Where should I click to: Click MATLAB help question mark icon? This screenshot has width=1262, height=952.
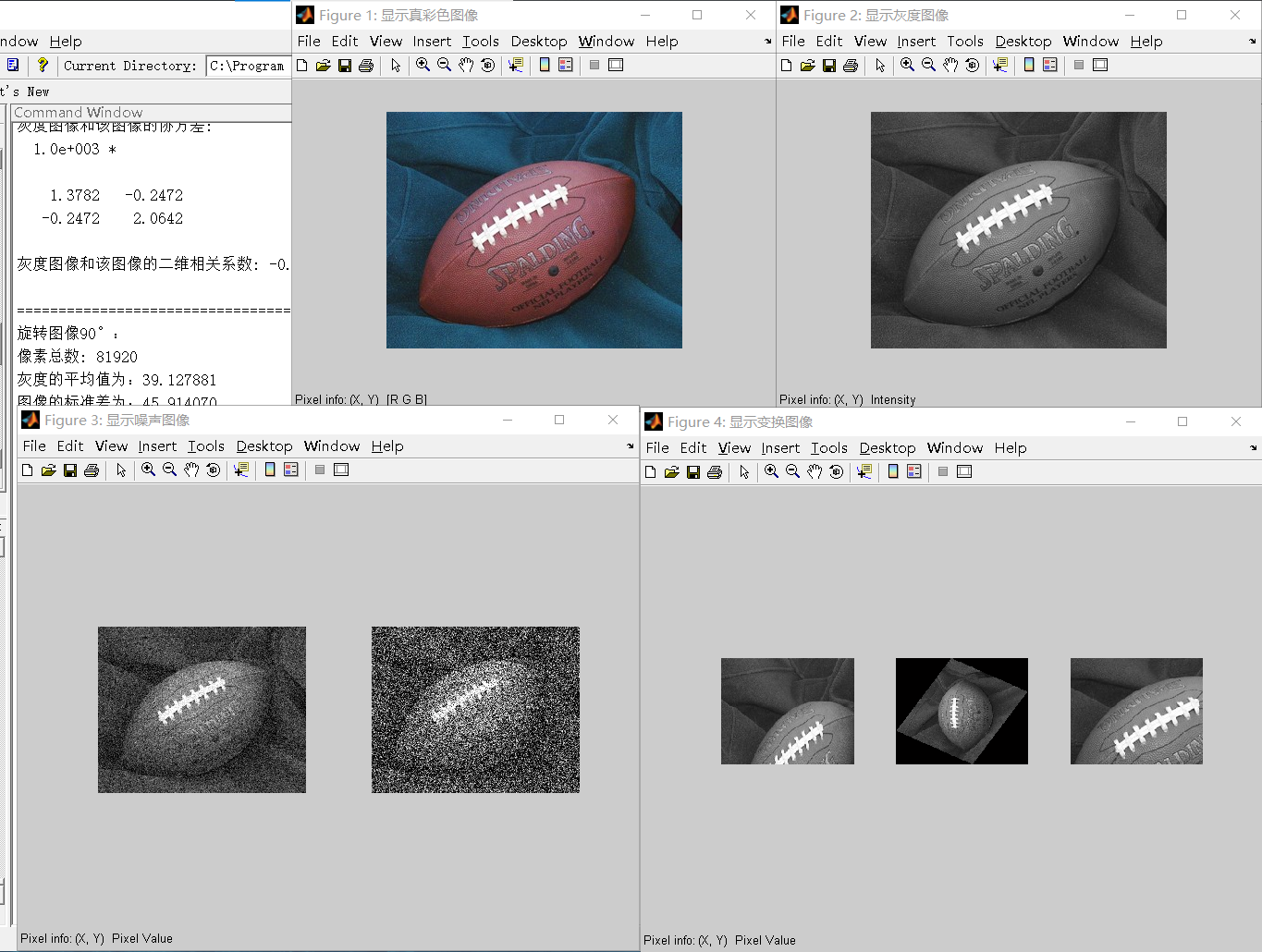[43, 65]
